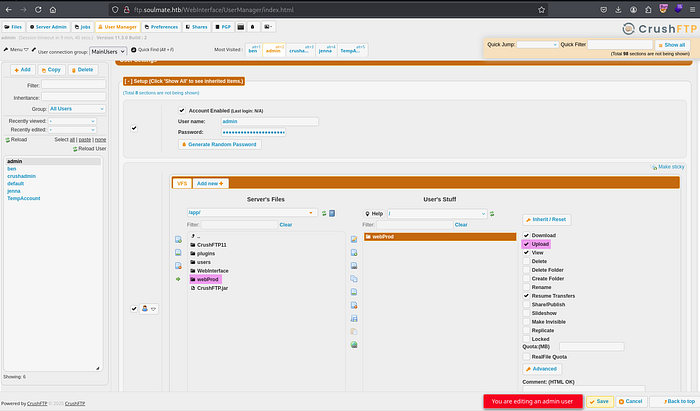Open the Shares tab
This screenshot has height=411, width=700.
196,27
